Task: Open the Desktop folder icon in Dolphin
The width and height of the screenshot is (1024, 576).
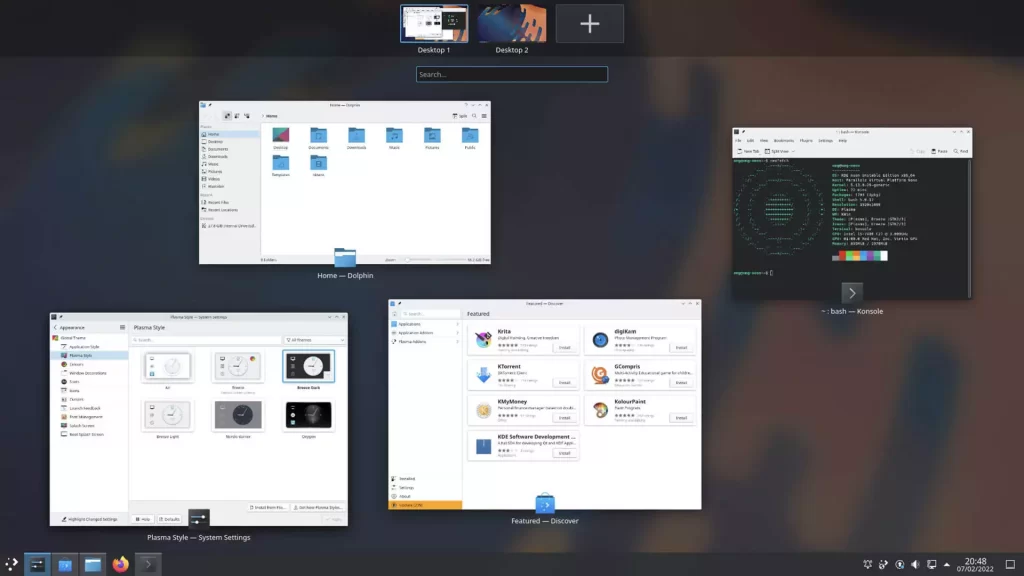Action: click(281, 135)
